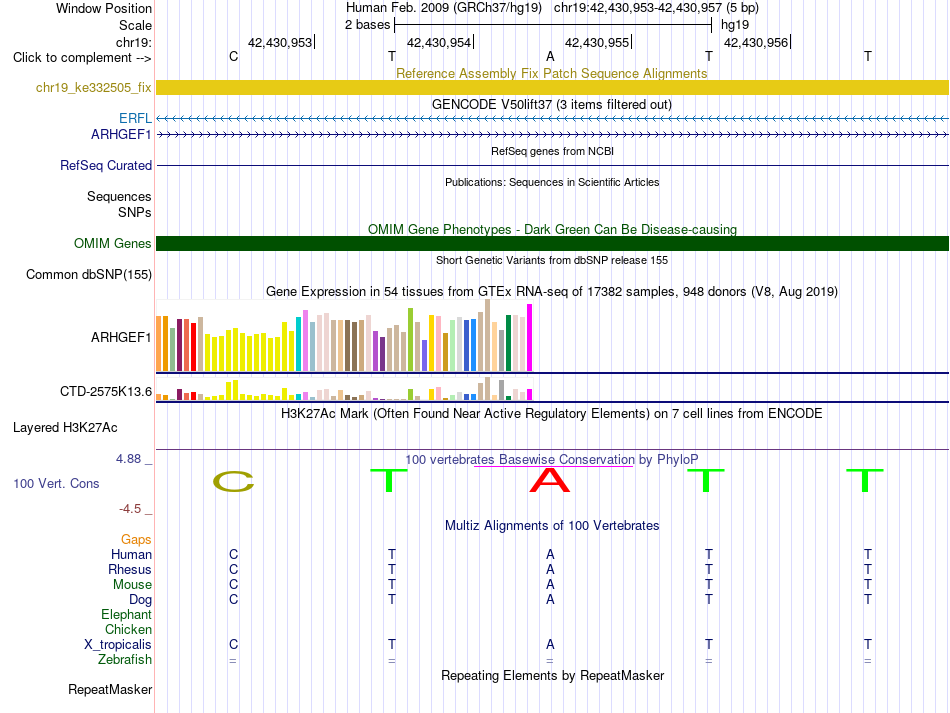The height and width of the screenshot is (713, 950).
Task: Click the yellow fix patch alignment bar
Action: point(552,87)
